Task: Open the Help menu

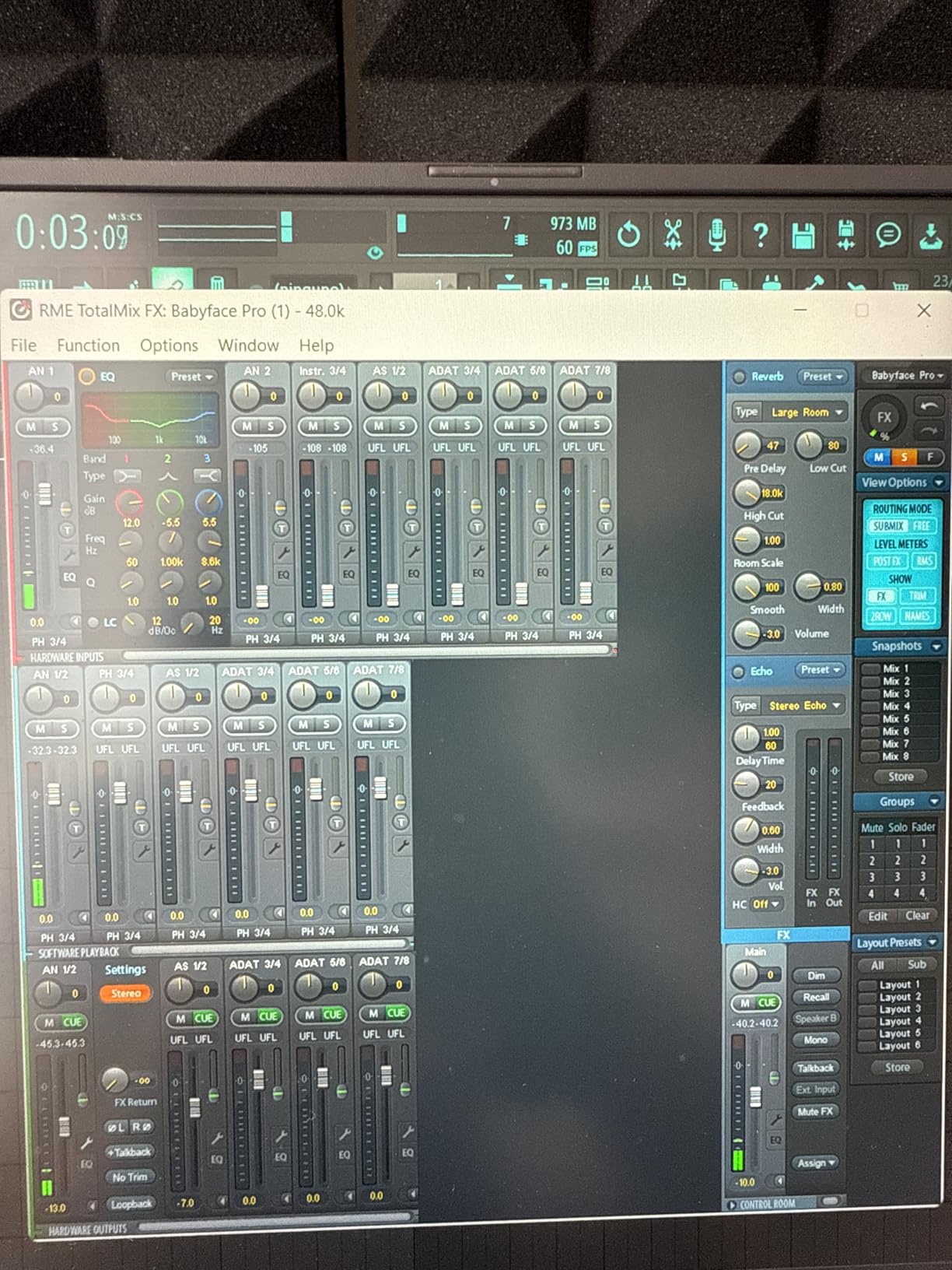Action: pyautogui.click(x=317, y=346)
